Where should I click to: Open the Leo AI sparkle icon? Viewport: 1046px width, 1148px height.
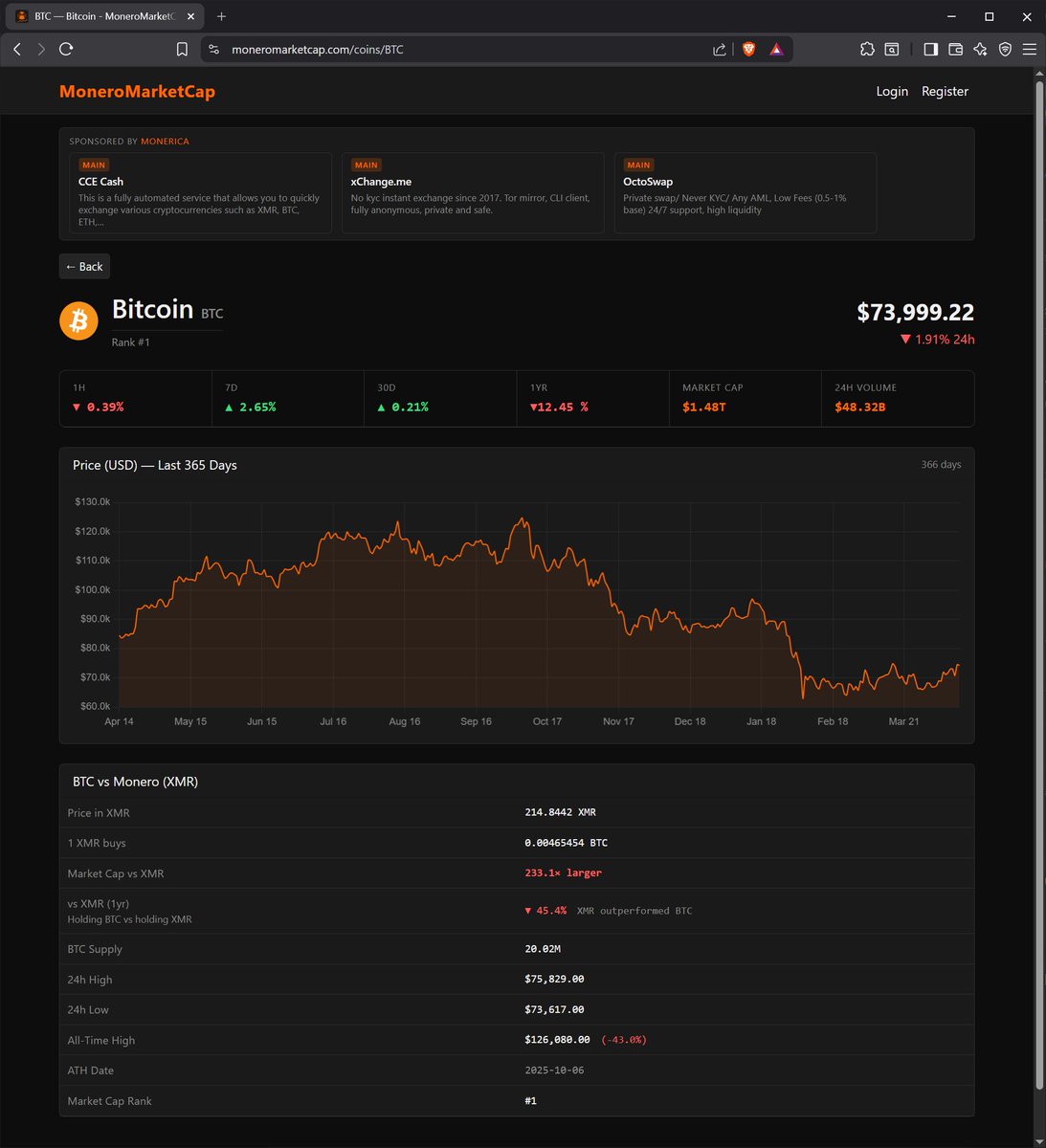980,49
